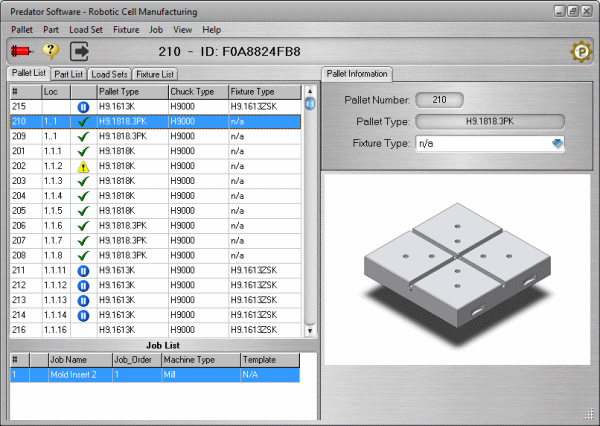Click the Predator gear logo icon
The width and height of the screenshot is (600, 426).
(x=579, y=52)
